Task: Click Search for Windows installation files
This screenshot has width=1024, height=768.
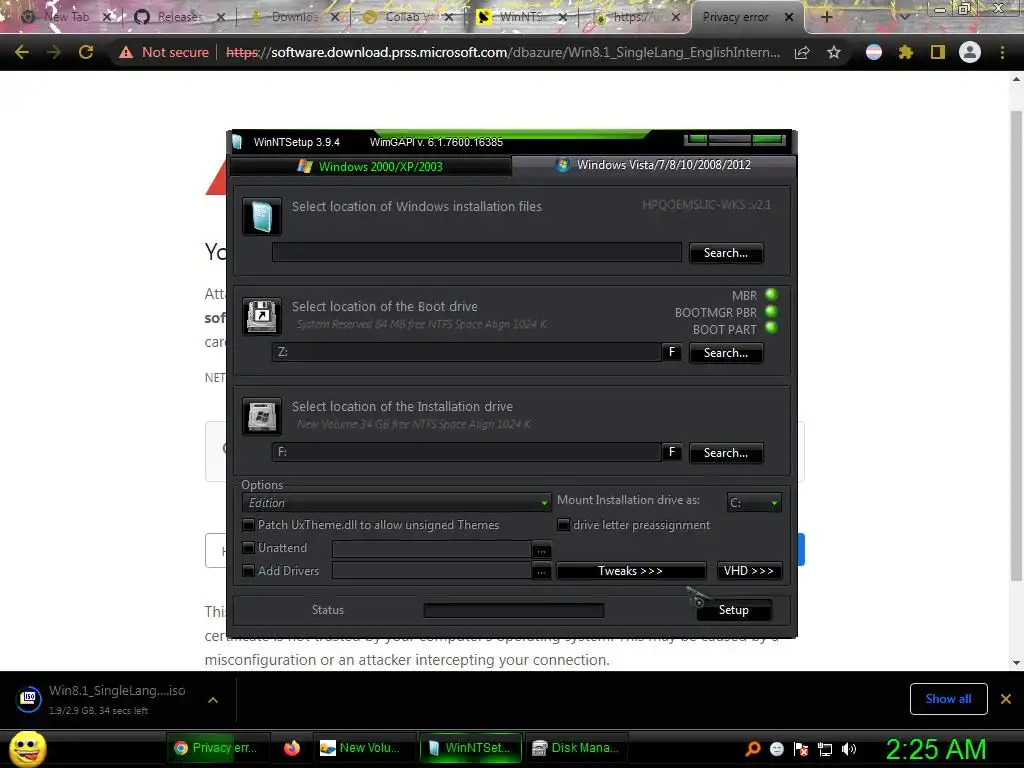Action: click(726, 253)
